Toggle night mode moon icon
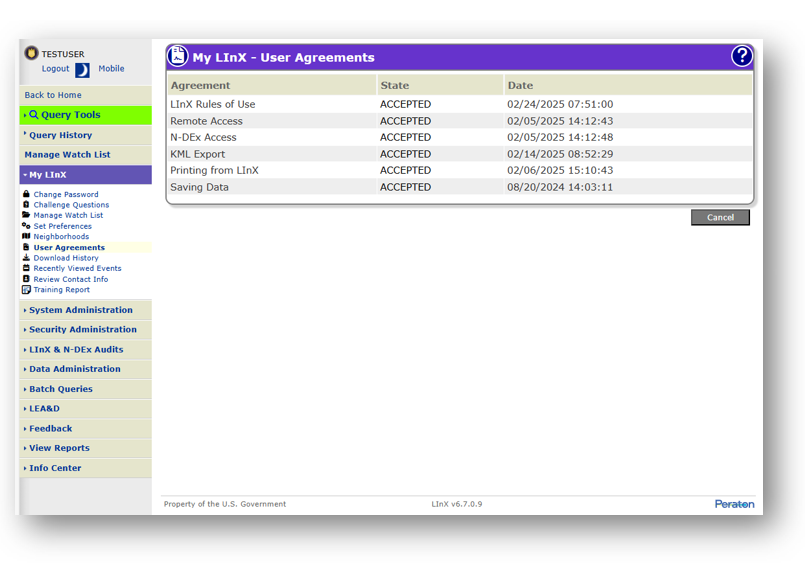Image resolution: width=805 pixels, height=563 pixels. click(82, 70)
